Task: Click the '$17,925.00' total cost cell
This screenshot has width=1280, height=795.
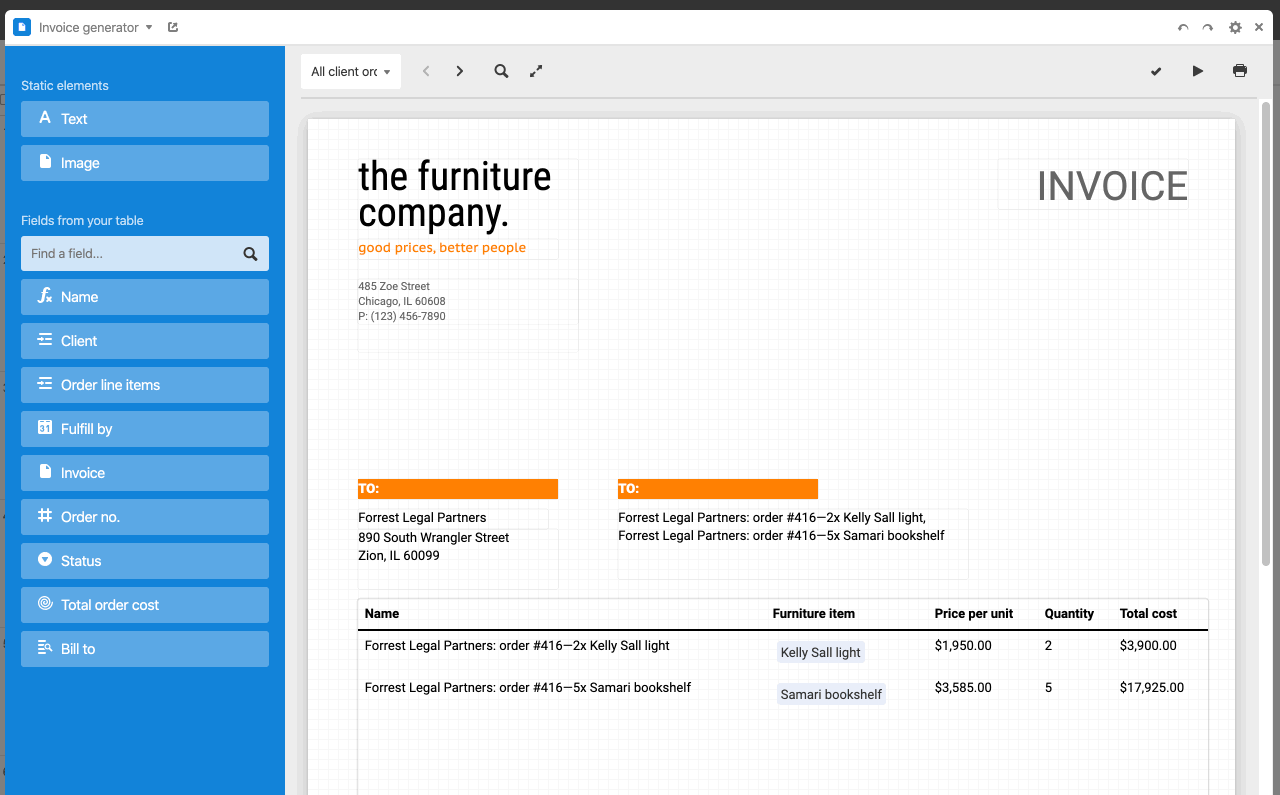Action: tap(1152, 688)
